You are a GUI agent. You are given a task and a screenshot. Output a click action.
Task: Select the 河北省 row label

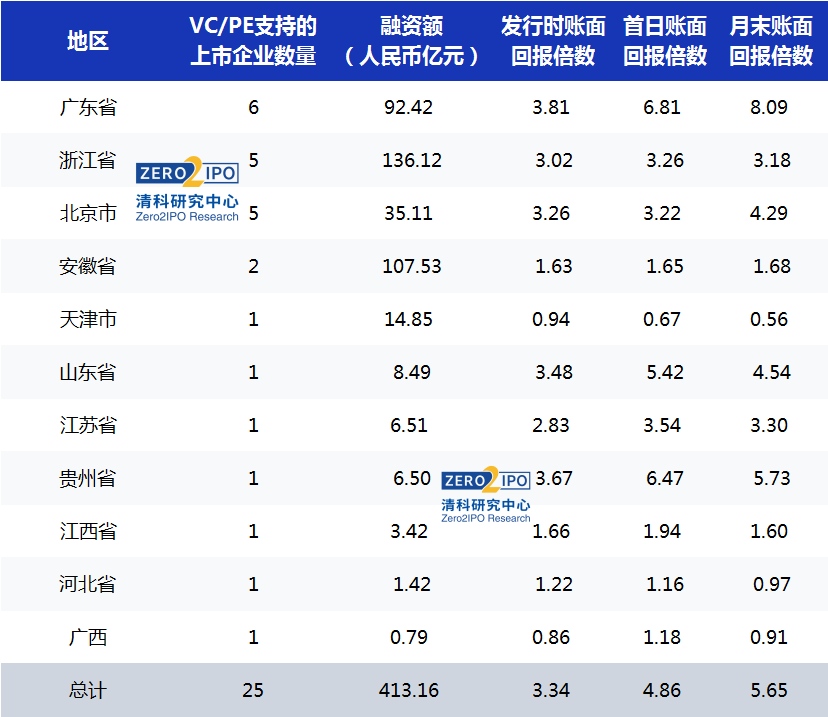[88, 584]
